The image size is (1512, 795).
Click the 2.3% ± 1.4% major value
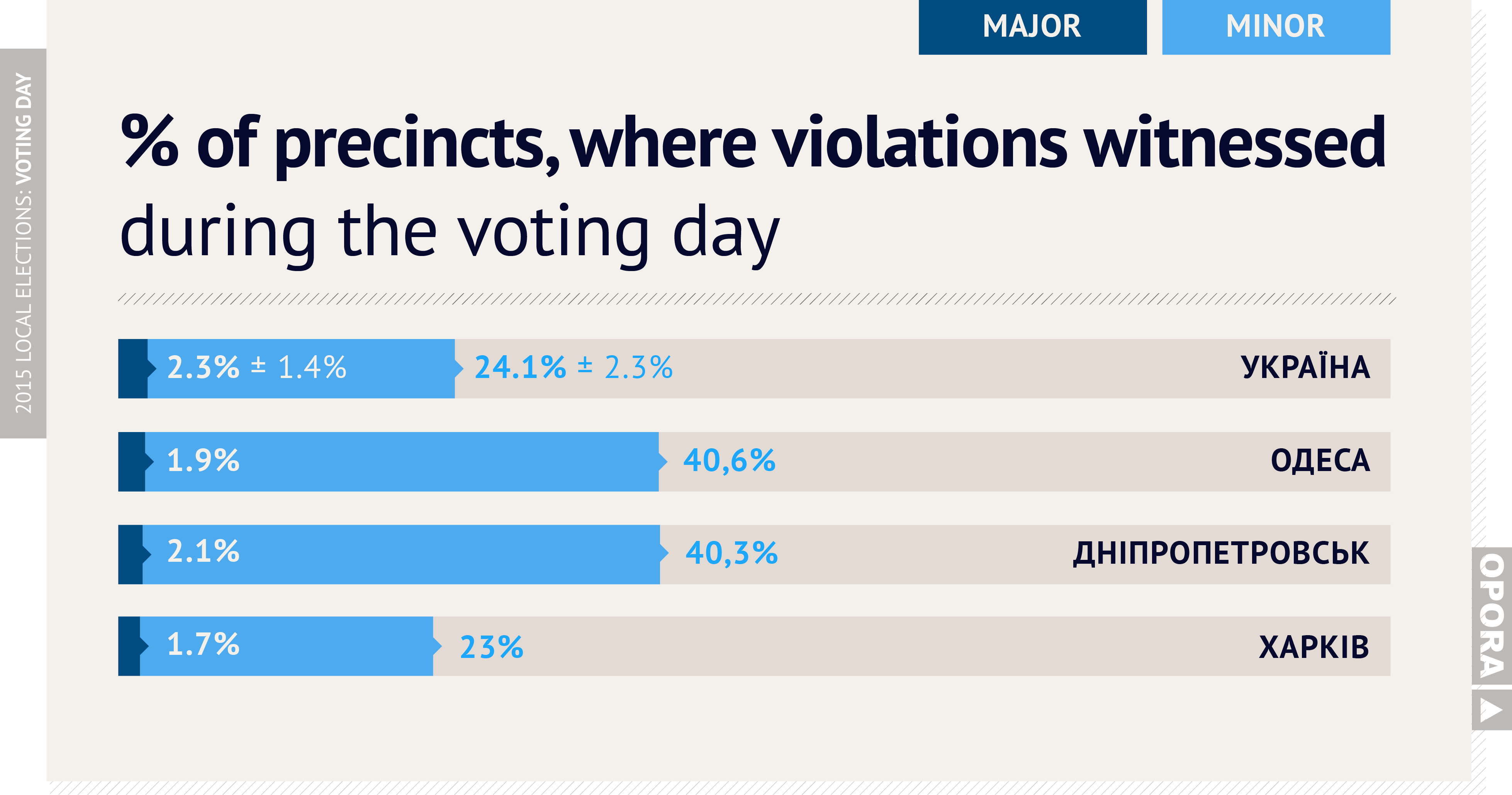[x=256, y=368]
